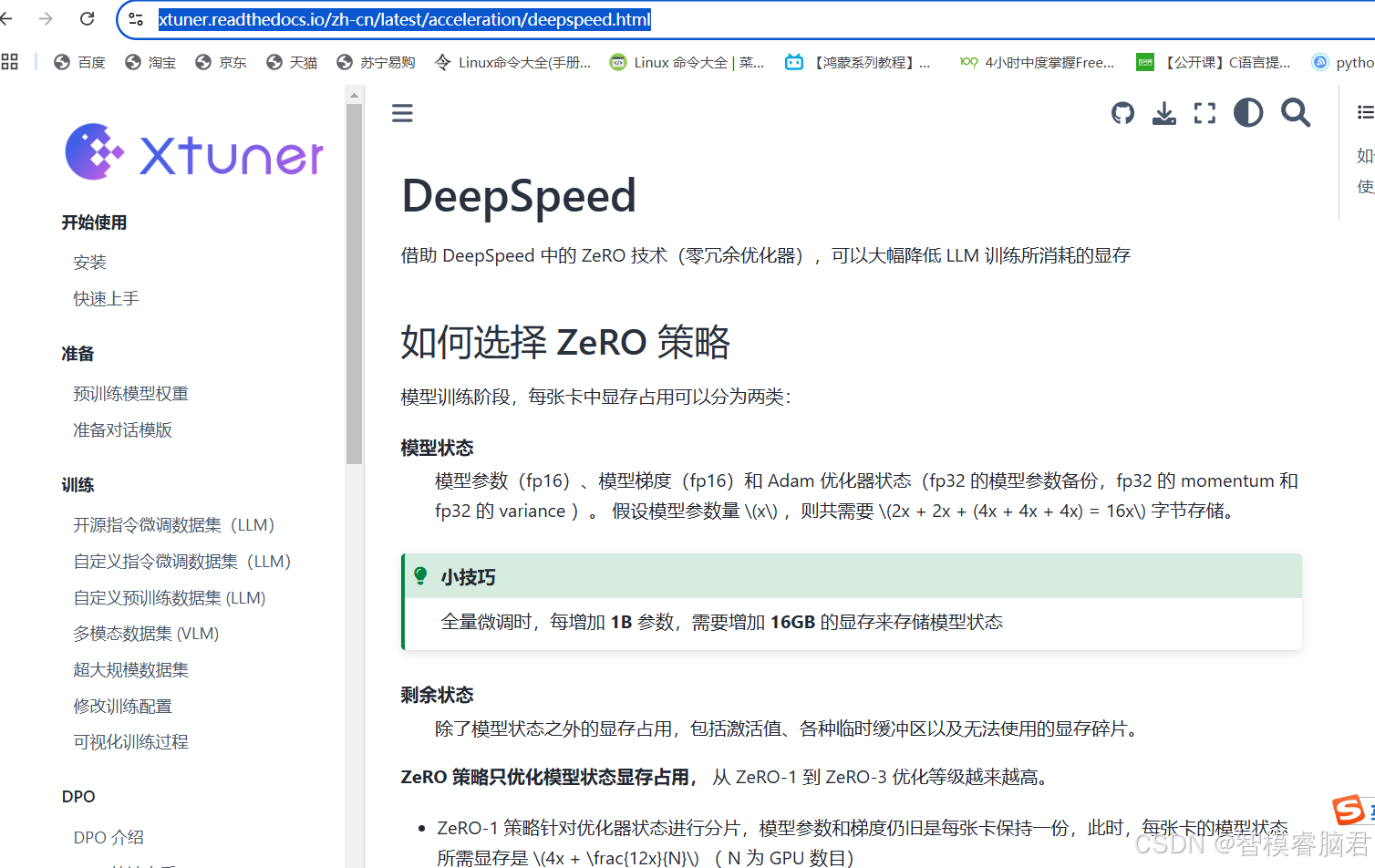The width and height of the screenshot is (1375, 868).
Task: Open 【公开课】C语言提... bookmark
Action: 1214,62
